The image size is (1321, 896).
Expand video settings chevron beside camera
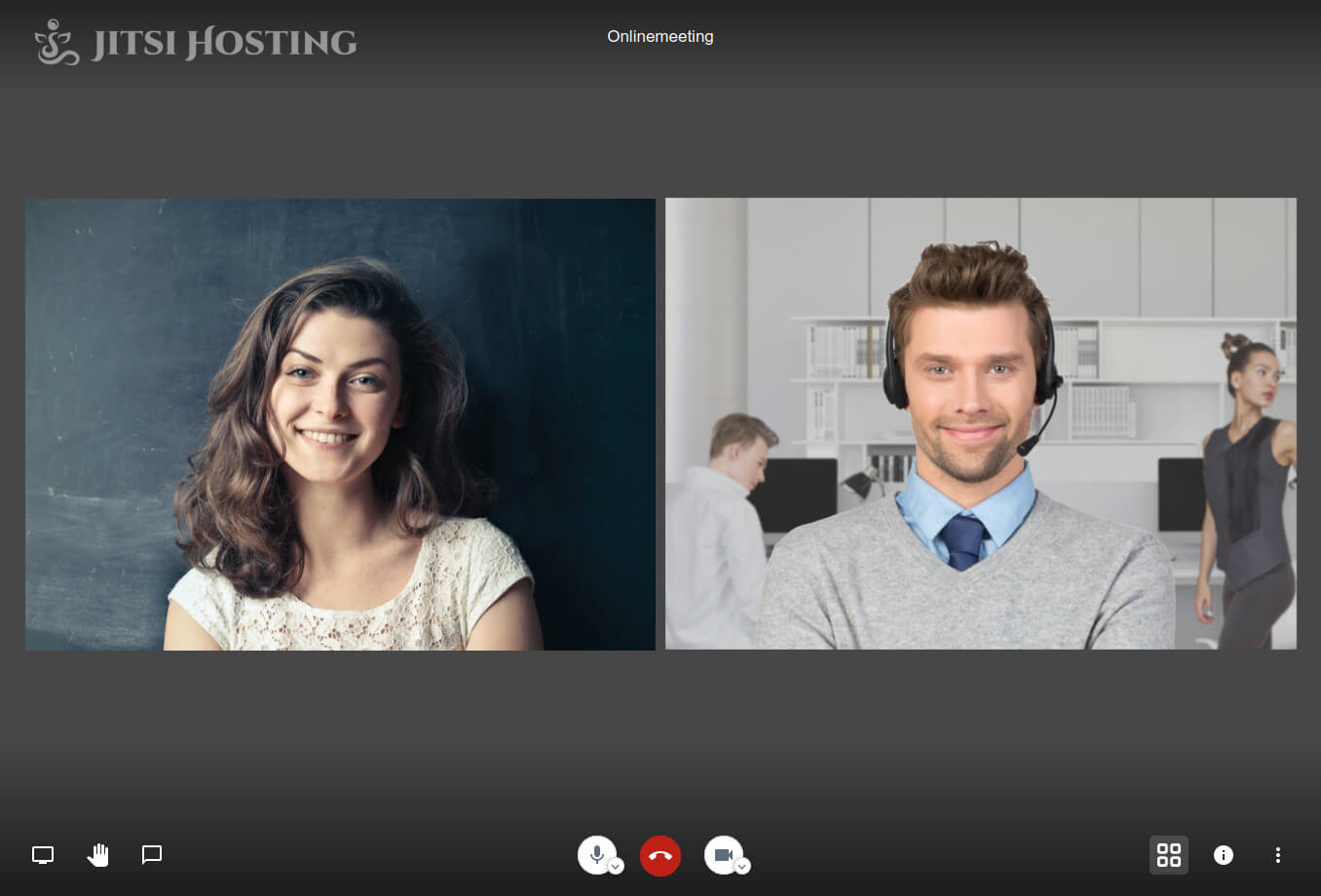pos(742,867)
